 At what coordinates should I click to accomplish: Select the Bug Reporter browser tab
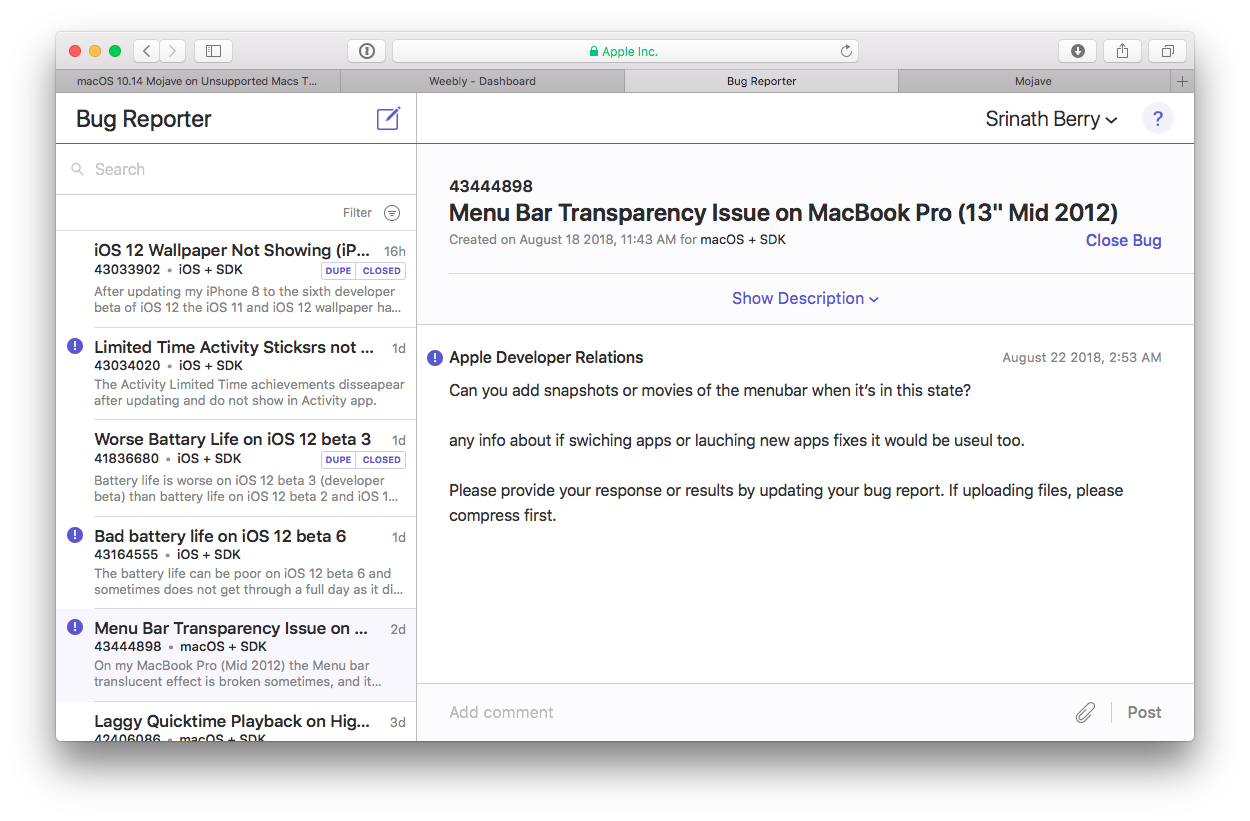tap(761, 81)
